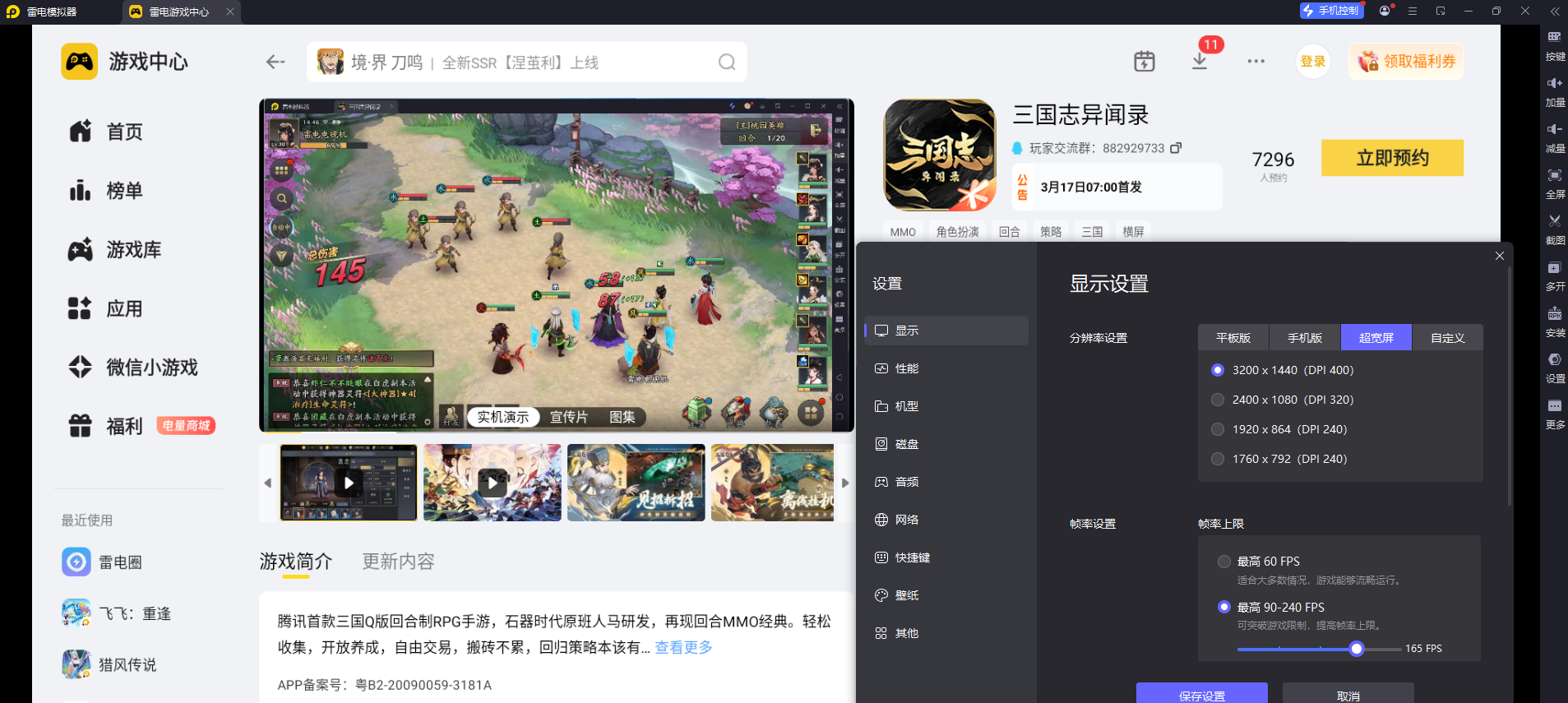Open 网络 settings category
The width and height of the screenshot is (1568, 703).
point(946,520)
